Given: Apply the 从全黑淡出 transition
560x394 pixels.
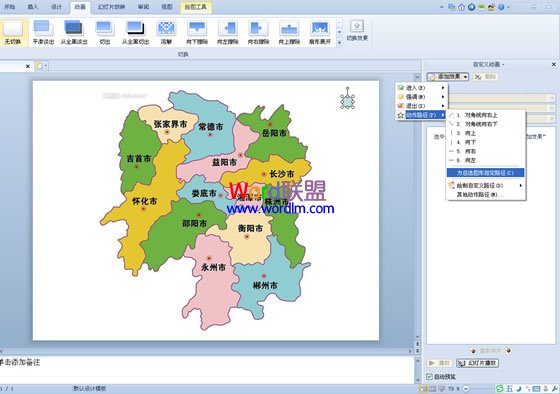Looking at the screenshot, I should (74, 33).
